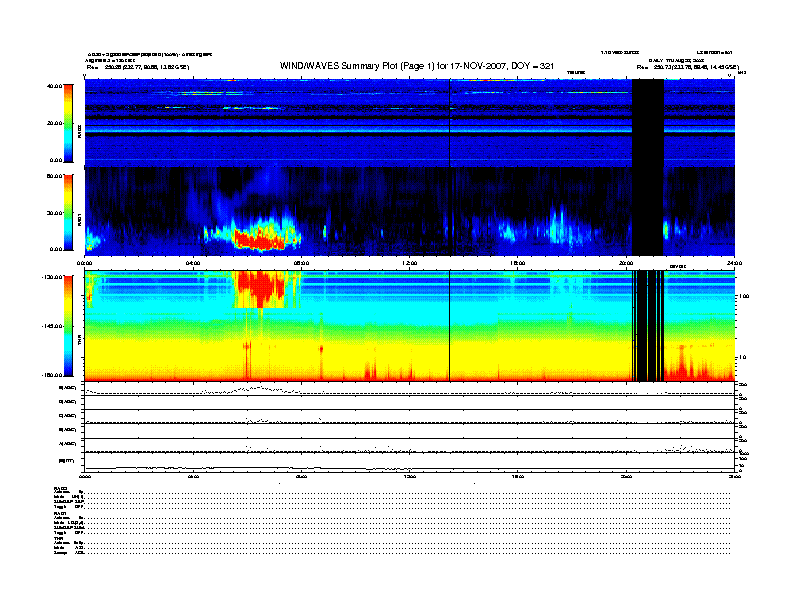The height and width of the screenshot is (612, 792).
Task: Click 00:00 tick label below RAD1 spectrogram
Action: [x=85, y=263]
